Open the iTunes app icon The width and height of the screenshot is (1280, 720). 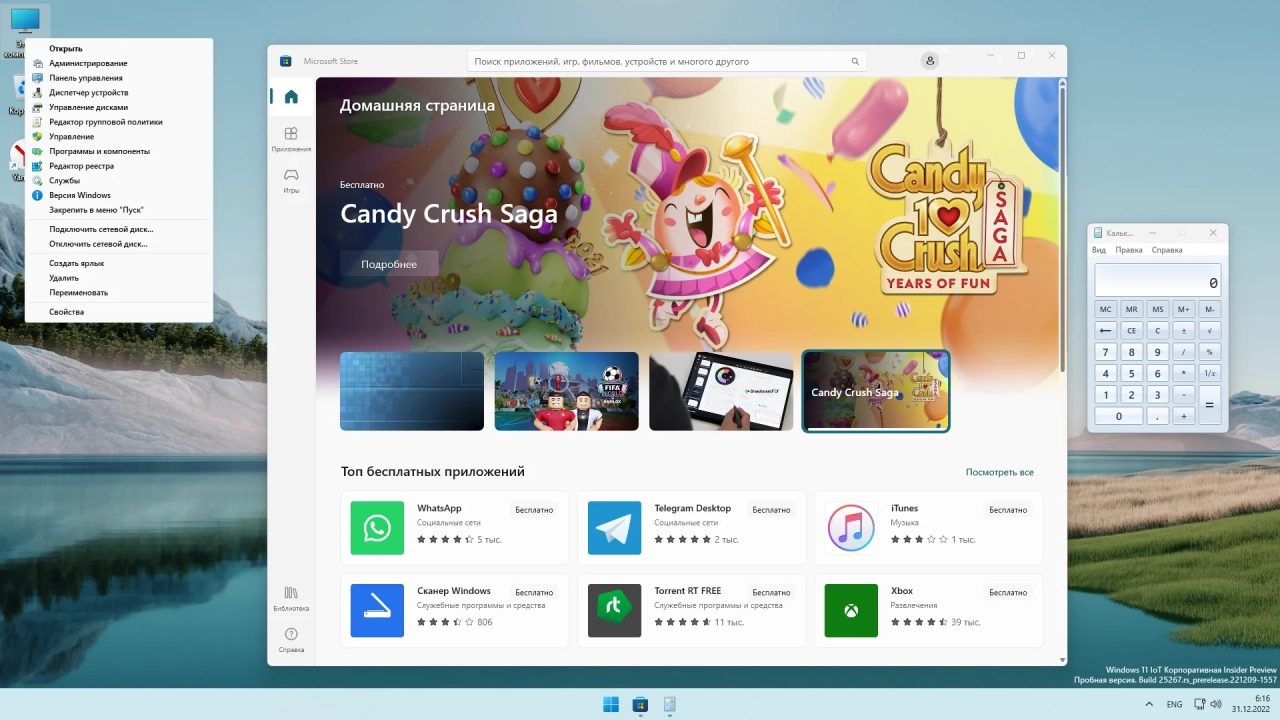(851, 528)
